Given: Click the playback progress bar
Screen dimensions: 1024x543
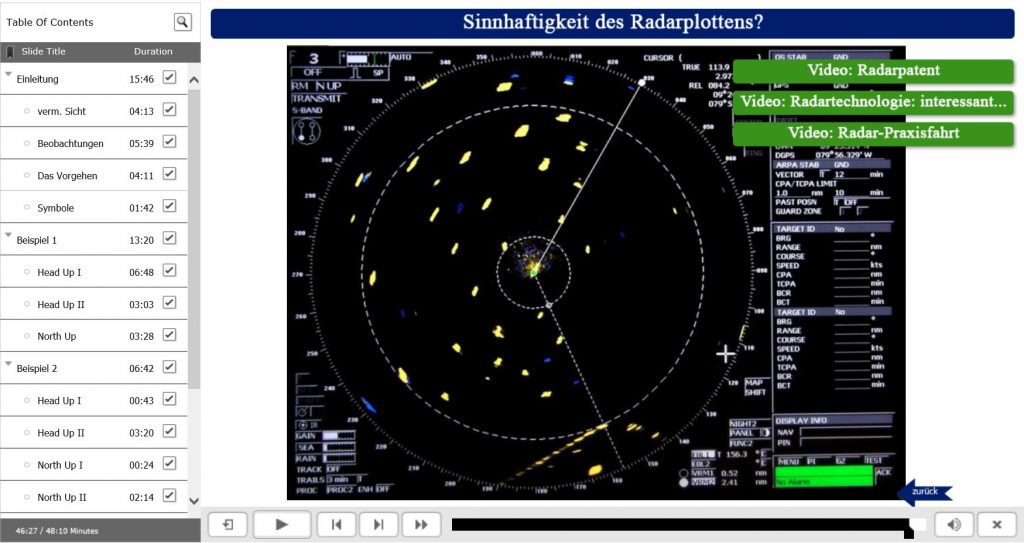Looking at the screenshot, I should pos(680,524).
